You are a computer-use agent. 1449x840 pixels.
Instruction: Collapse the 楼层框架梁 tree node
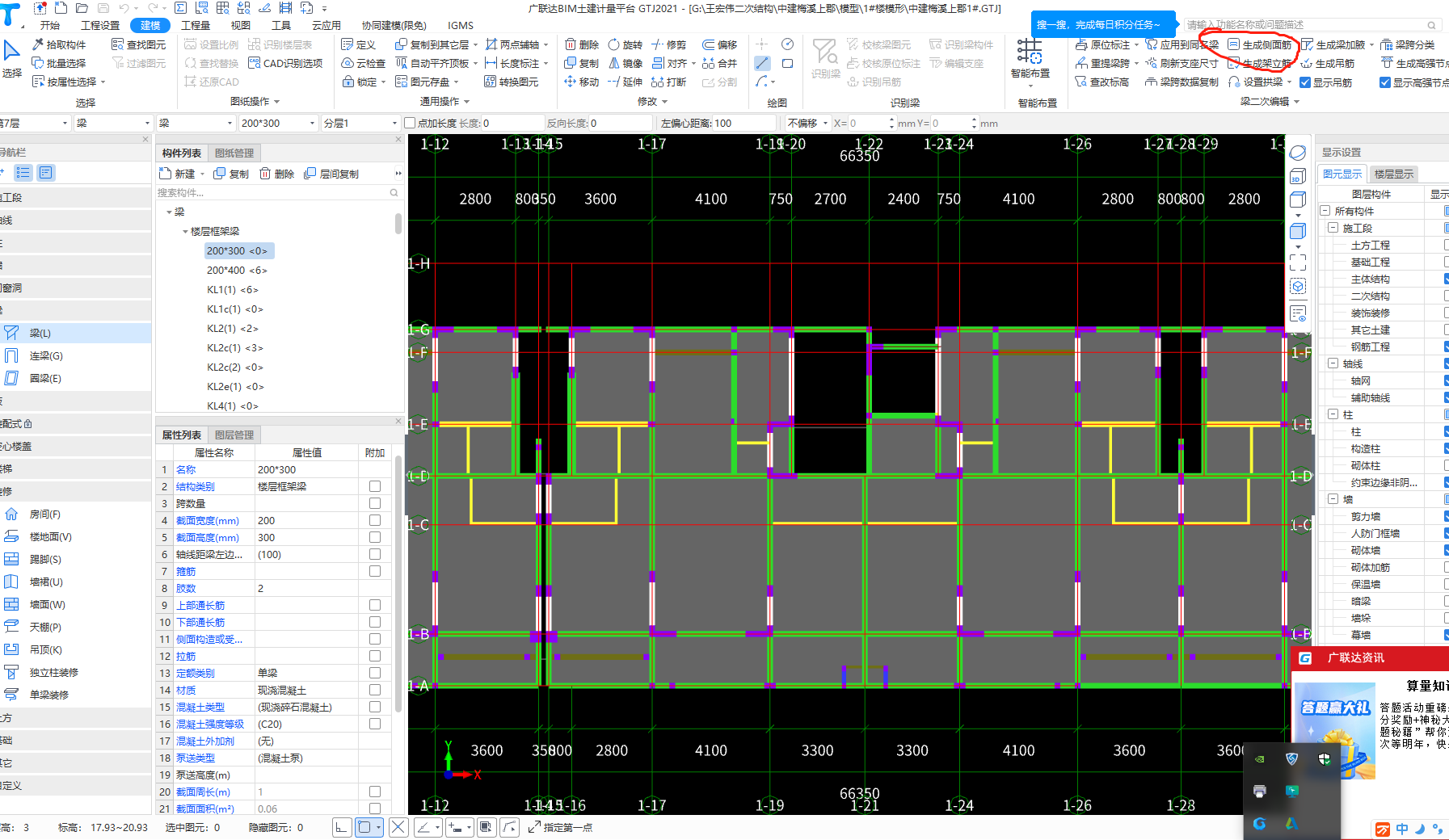click(185, 231)
